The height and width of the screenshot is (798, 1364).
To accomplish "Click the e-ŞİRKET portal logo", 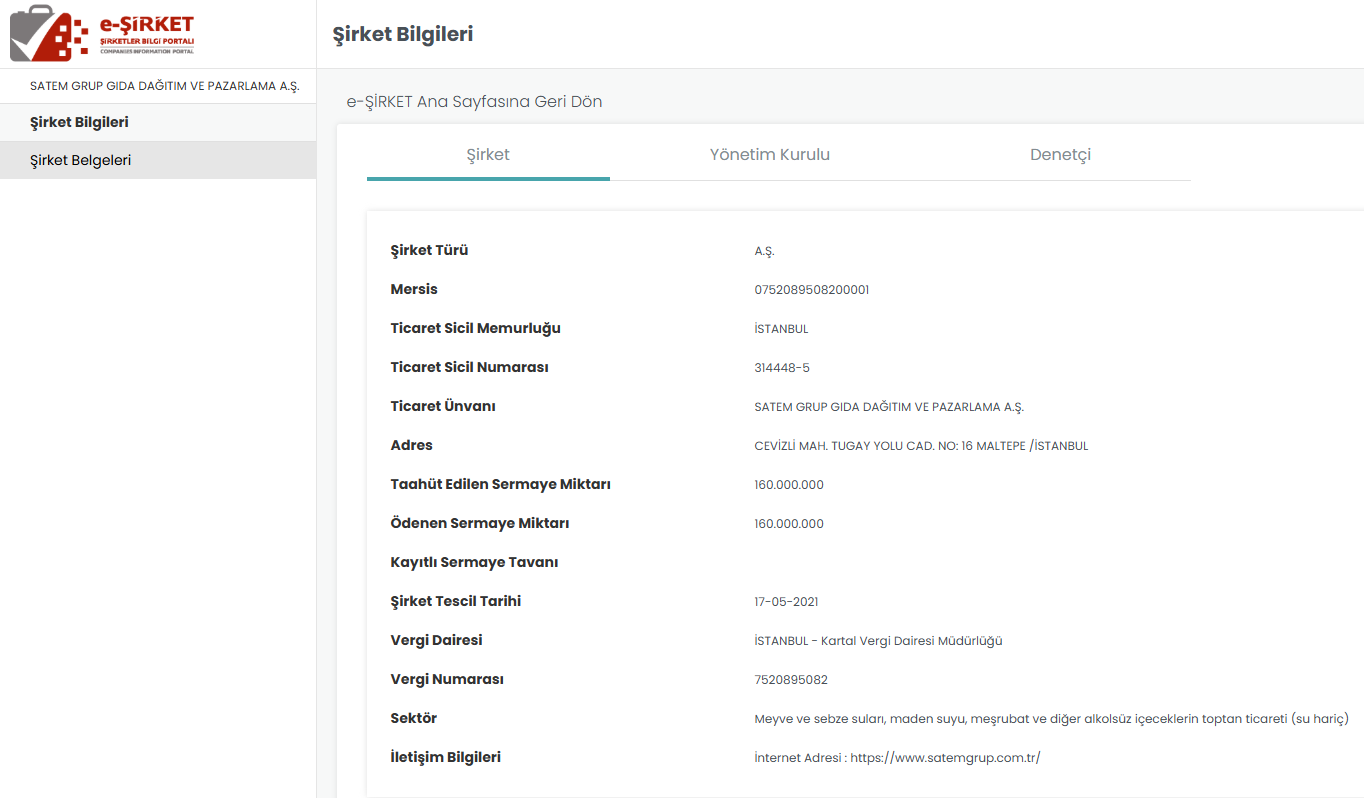I will point(103,35).
